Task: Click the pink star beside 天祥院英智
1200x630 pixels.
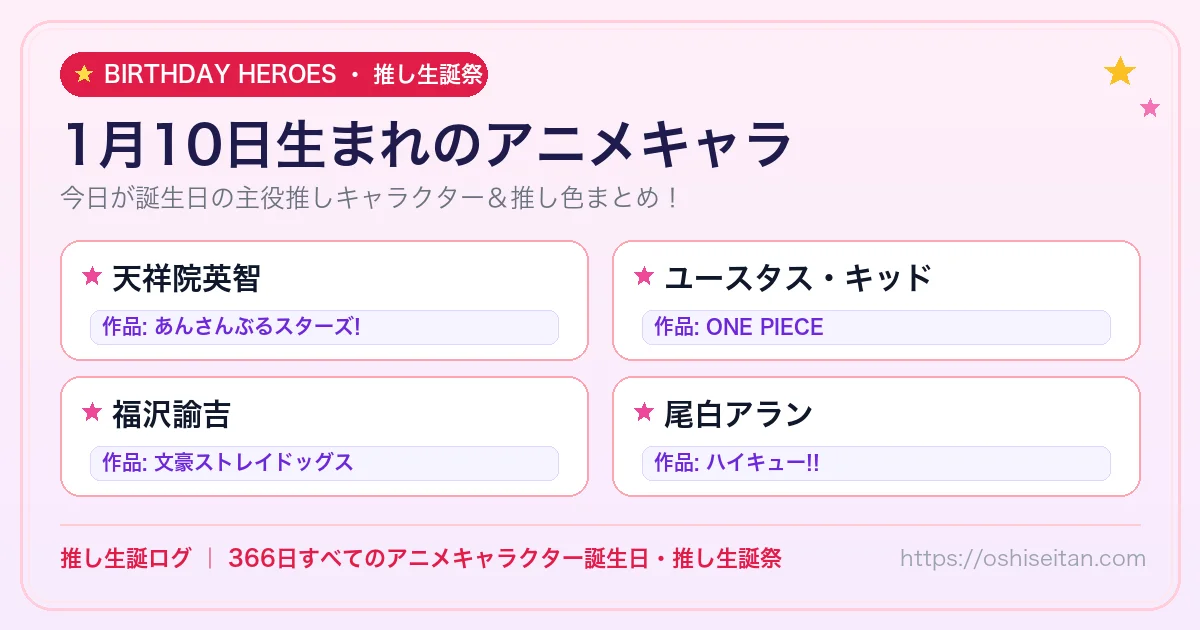Action: [92, 276]
